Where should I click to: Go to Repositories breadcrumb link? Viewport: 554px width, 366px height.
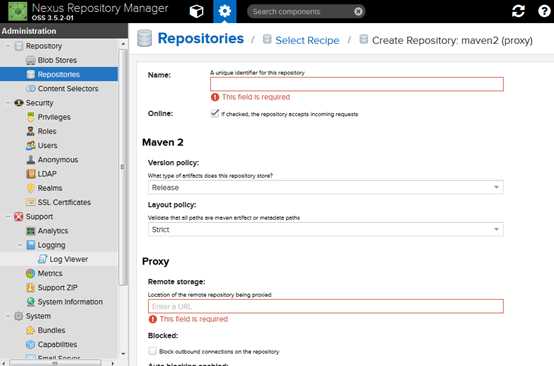200,39
